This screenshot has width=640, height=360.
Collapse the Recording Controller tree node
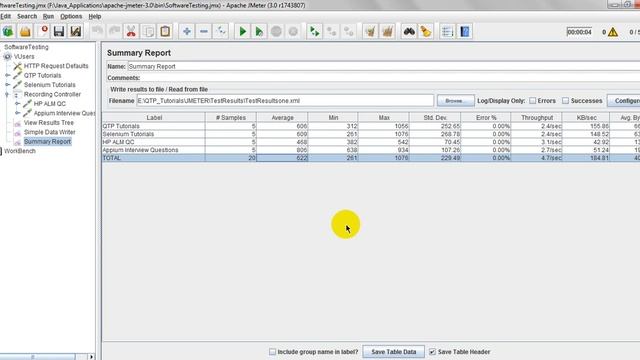(7, 94)
